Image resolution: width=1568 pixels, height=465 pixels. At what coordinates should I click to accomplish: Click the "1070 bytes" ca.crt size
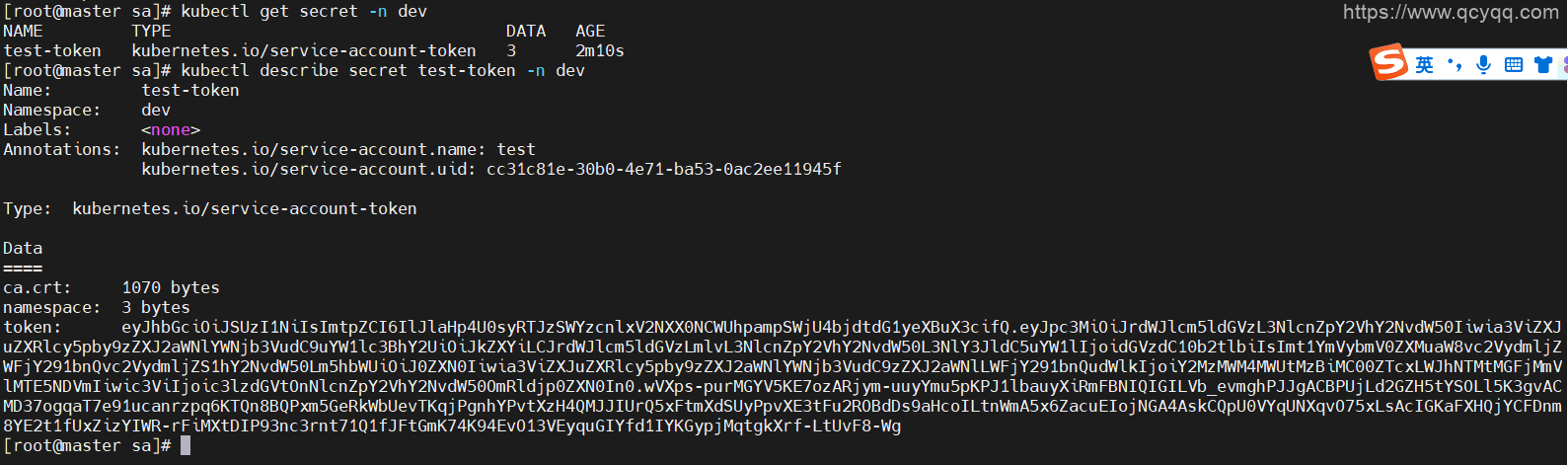(171, 288)
